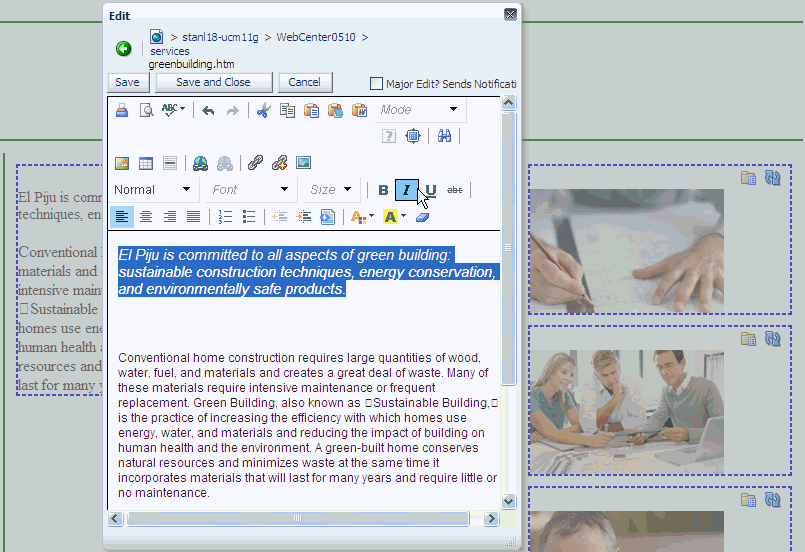
Task: Insert a table
Action: point(146,163)
